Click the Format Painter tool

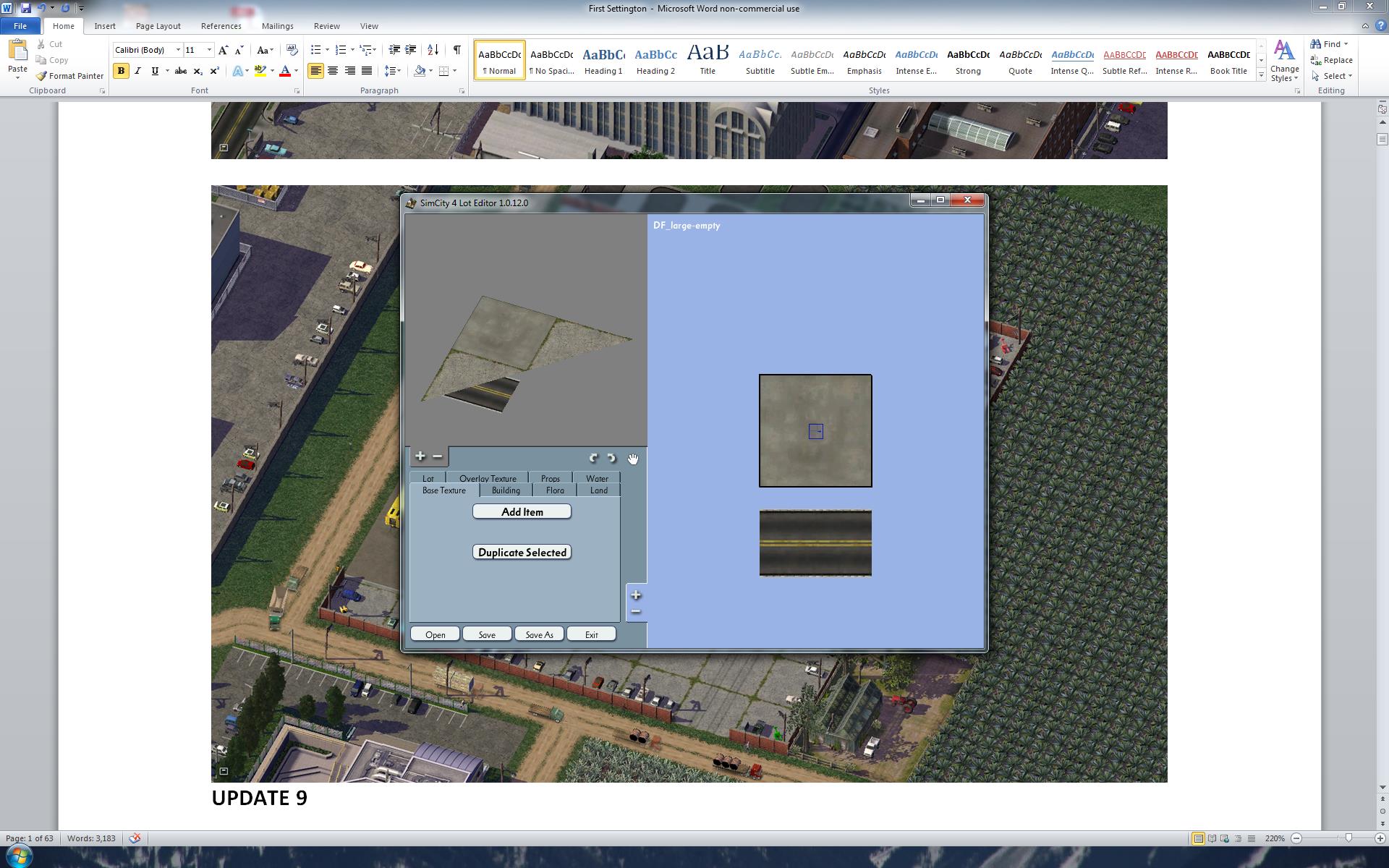pos(69,76)
